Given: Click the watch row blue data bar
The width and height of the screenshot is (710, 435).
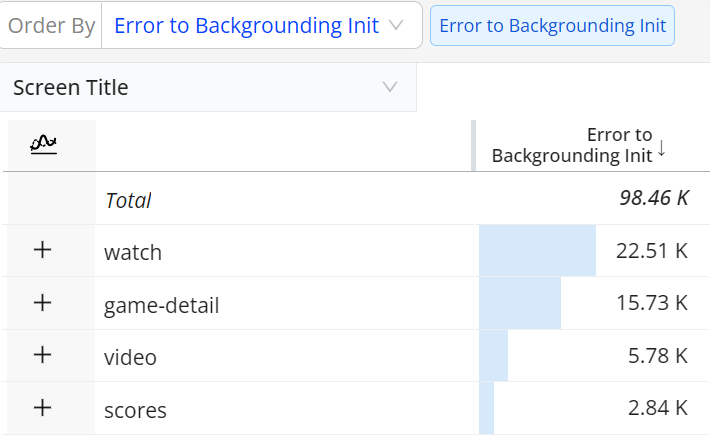Looking at the screenshot, I should (x=537, y=251).
